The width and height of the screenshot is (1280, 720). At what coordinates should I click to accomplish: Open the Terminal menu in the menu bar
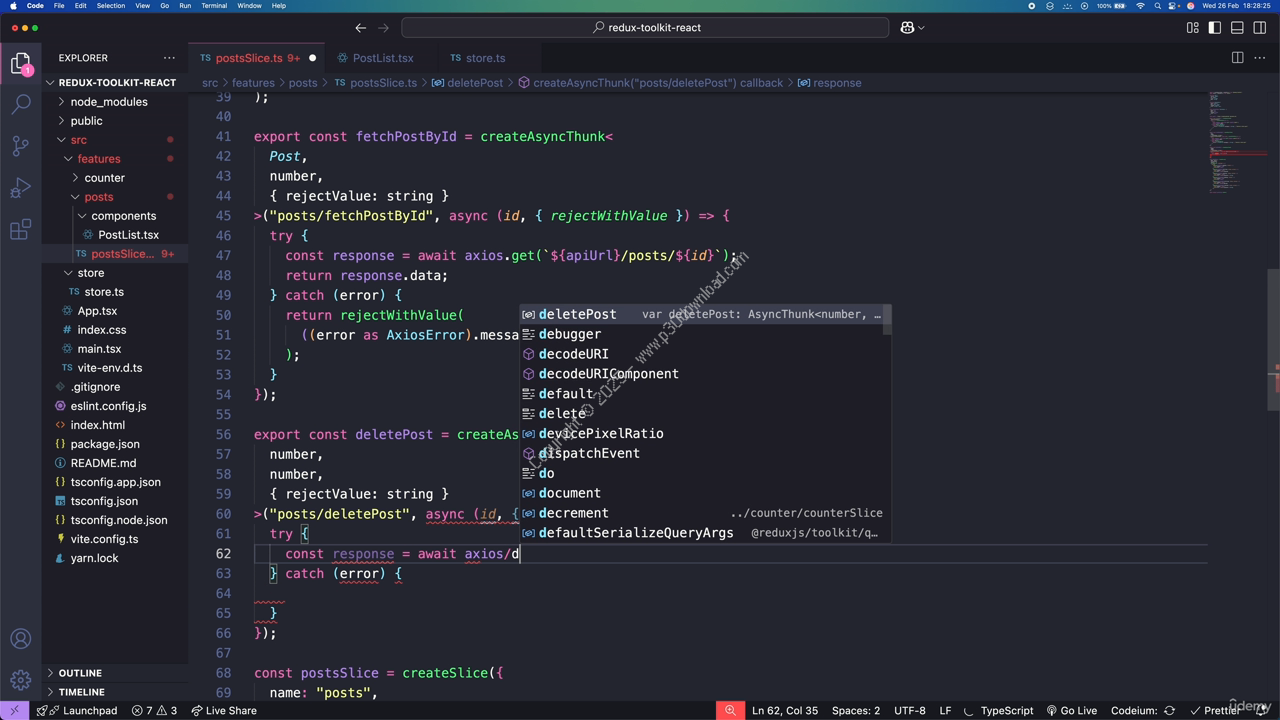pos(213,5)
